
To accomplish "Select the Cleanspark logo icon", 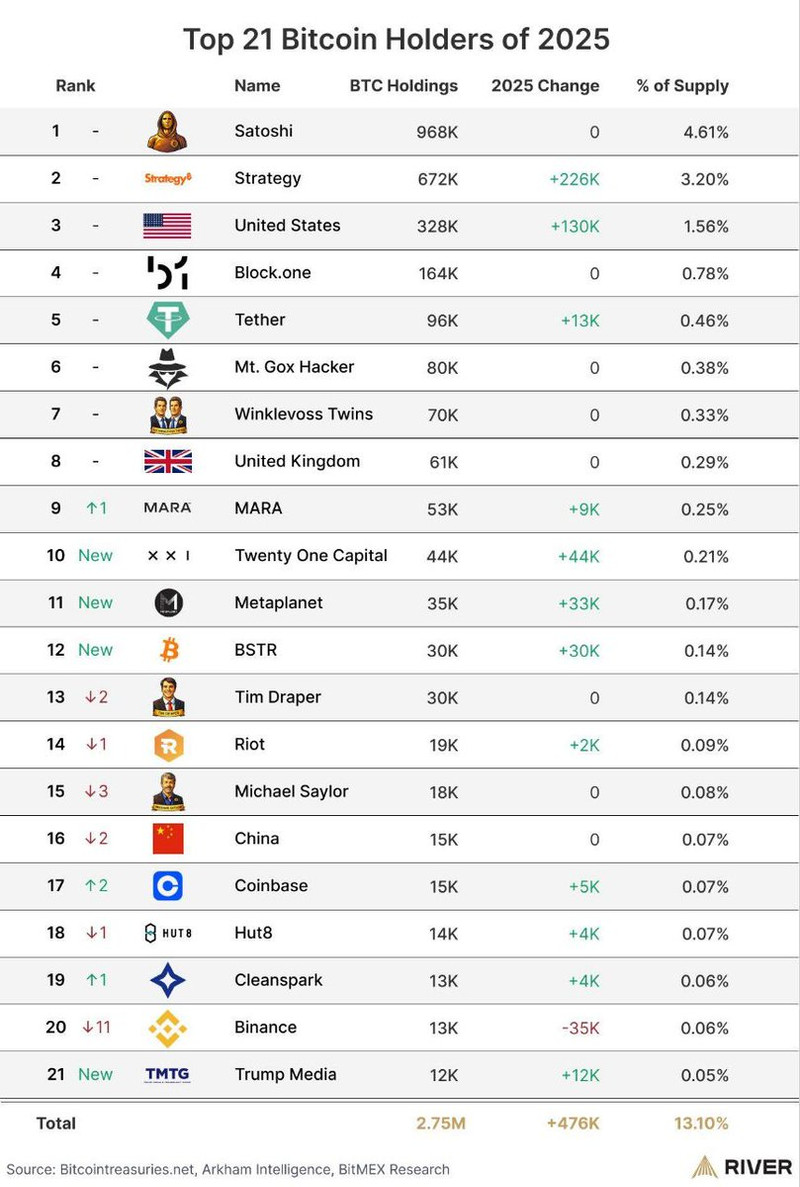I will coord(167,980).
